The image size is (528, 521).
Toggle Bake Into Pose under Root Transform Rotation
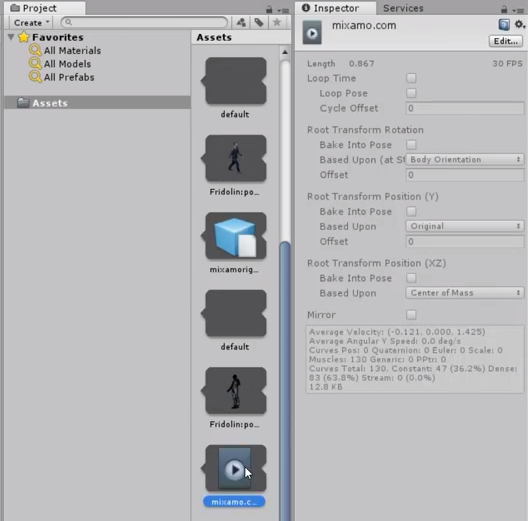pos(411,145)
